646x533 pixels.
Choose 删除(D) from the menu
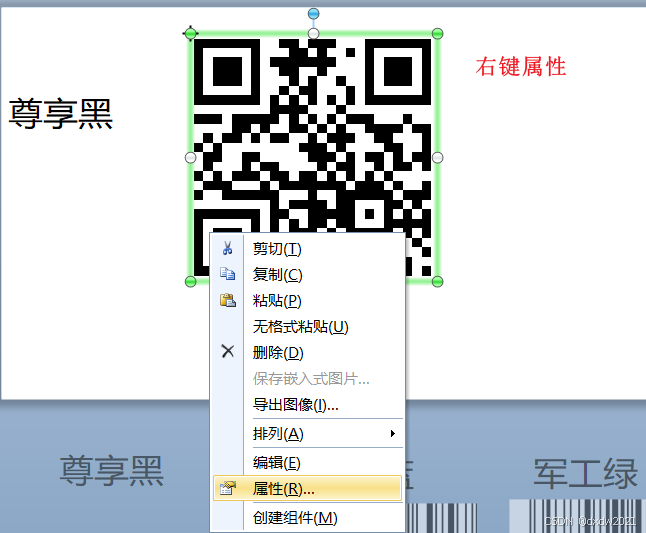coord(307,353)
